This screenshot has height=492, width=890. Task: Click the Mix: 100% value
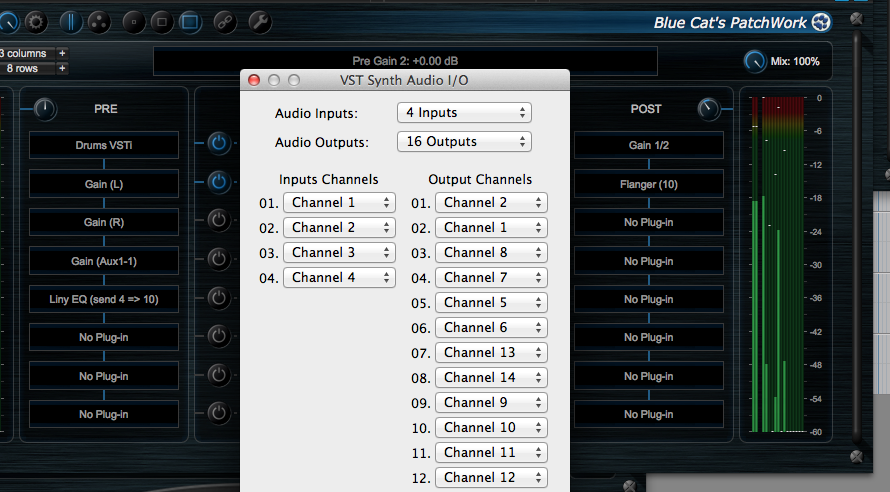click(795, 61)
